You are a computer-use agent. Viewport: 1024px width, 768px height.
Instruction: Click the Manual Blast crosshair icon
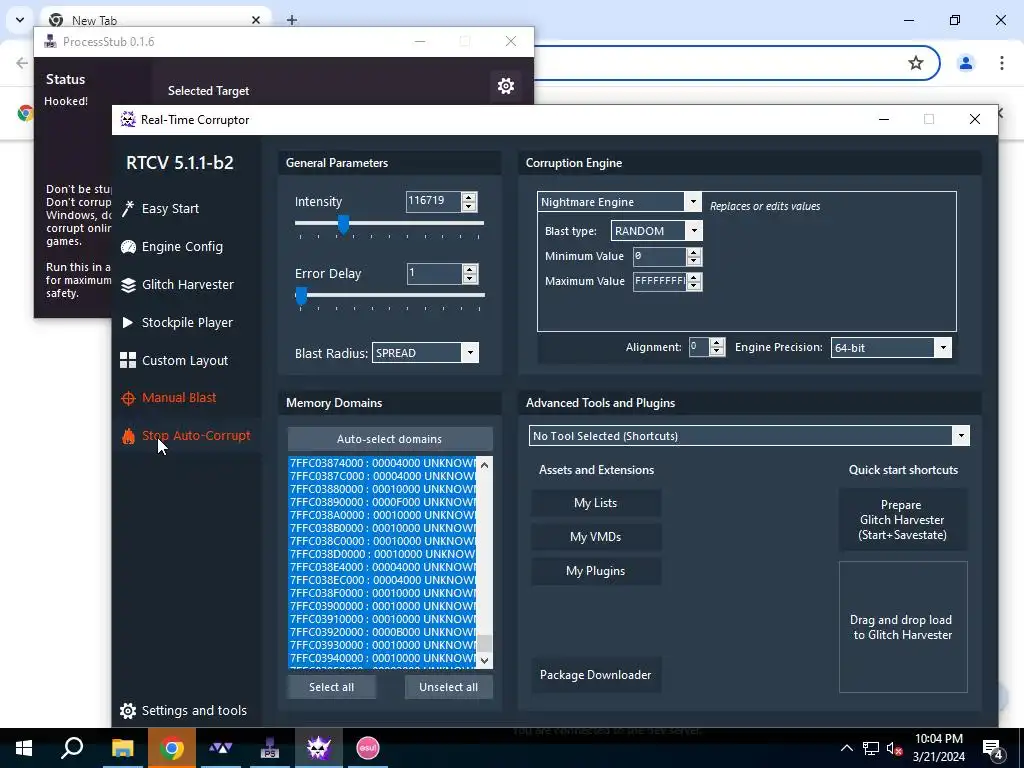point(128,398)
